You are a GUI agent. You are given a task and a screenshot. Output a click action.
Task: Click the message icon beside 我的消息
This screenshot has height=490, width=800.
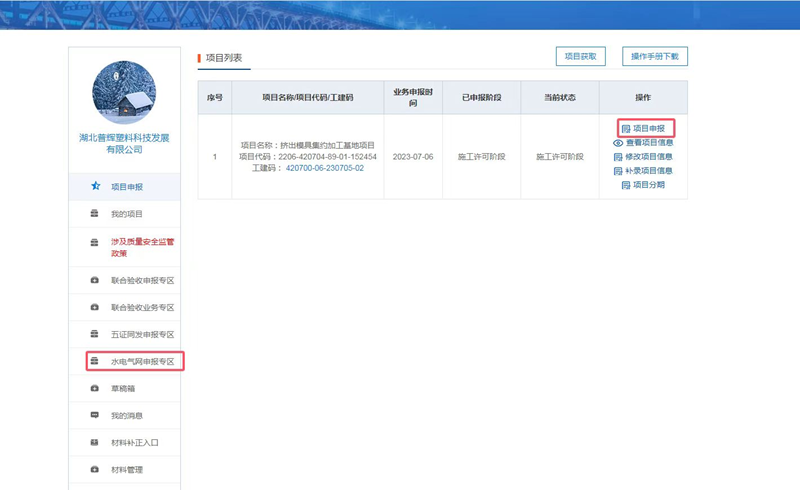point(95,415)
